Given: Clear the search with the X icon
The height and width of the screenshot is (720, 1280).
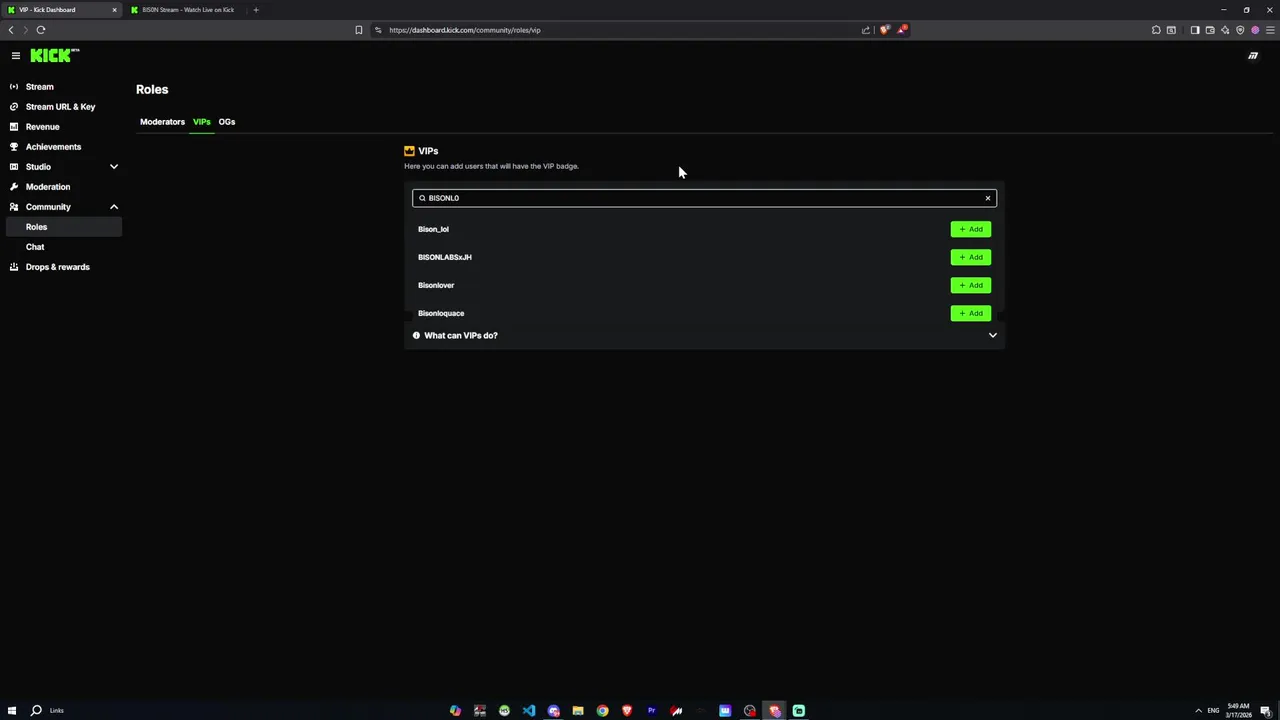Looking at the screenshot, I should point(988,198).
